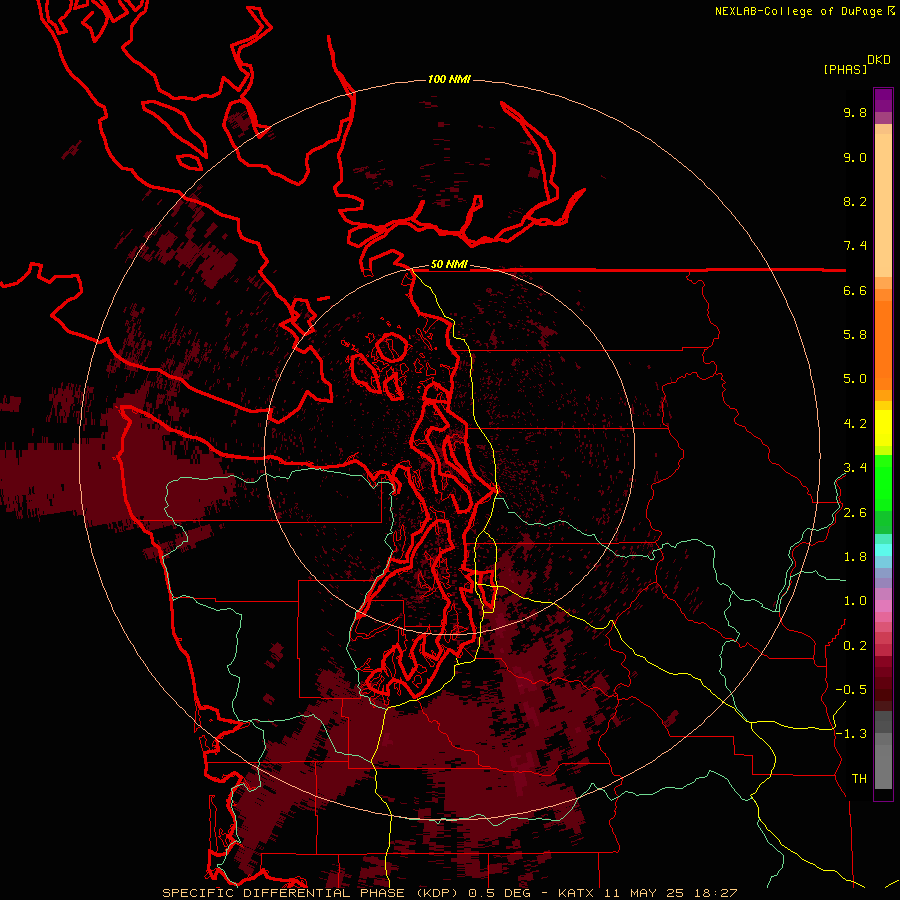Viewport: 900px width, 900px height.
Task: Click the 50 NMI range ring label
Action: [449, 265]
